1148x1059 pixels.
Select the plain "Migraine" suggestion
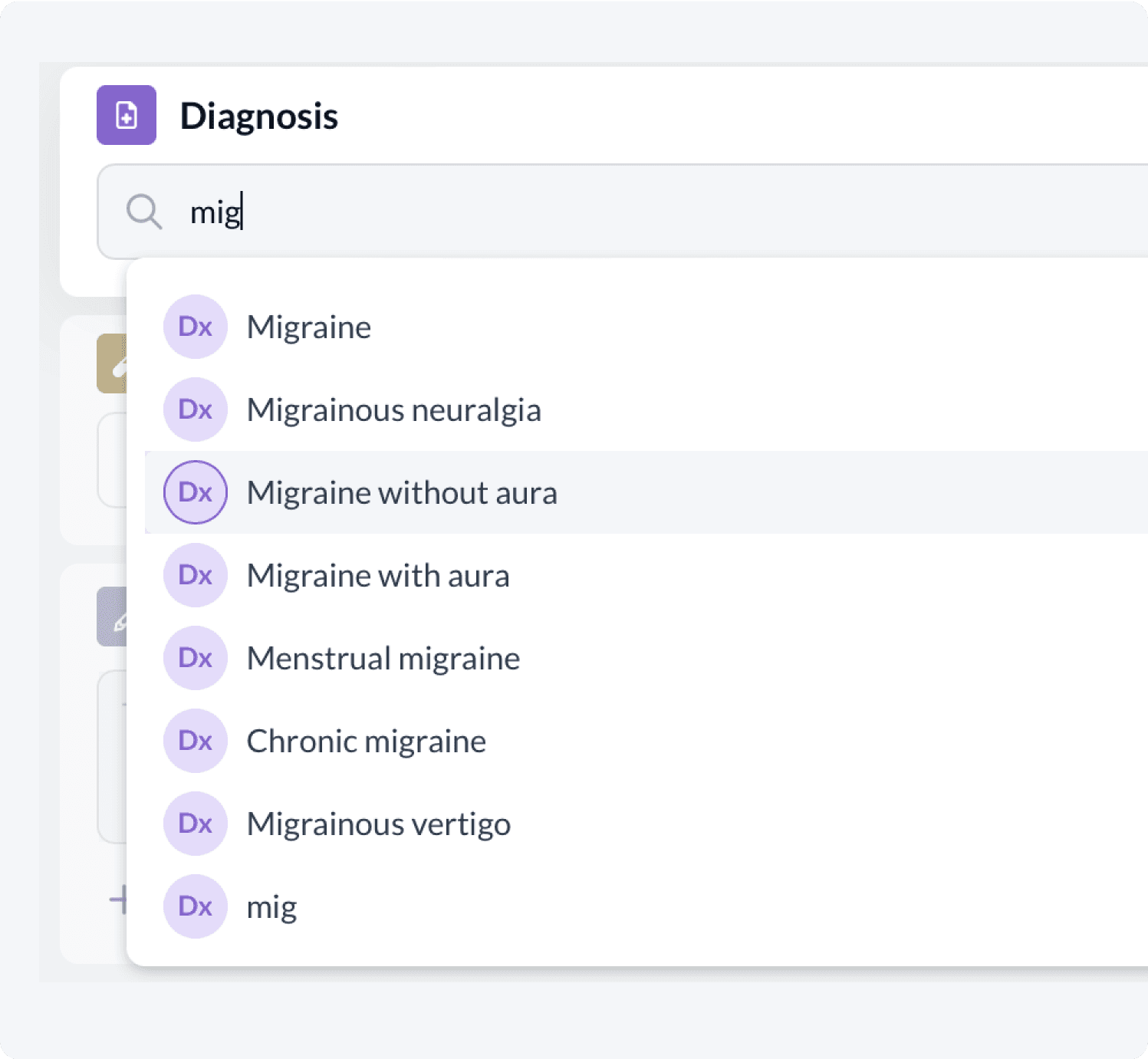coord(309,327)
